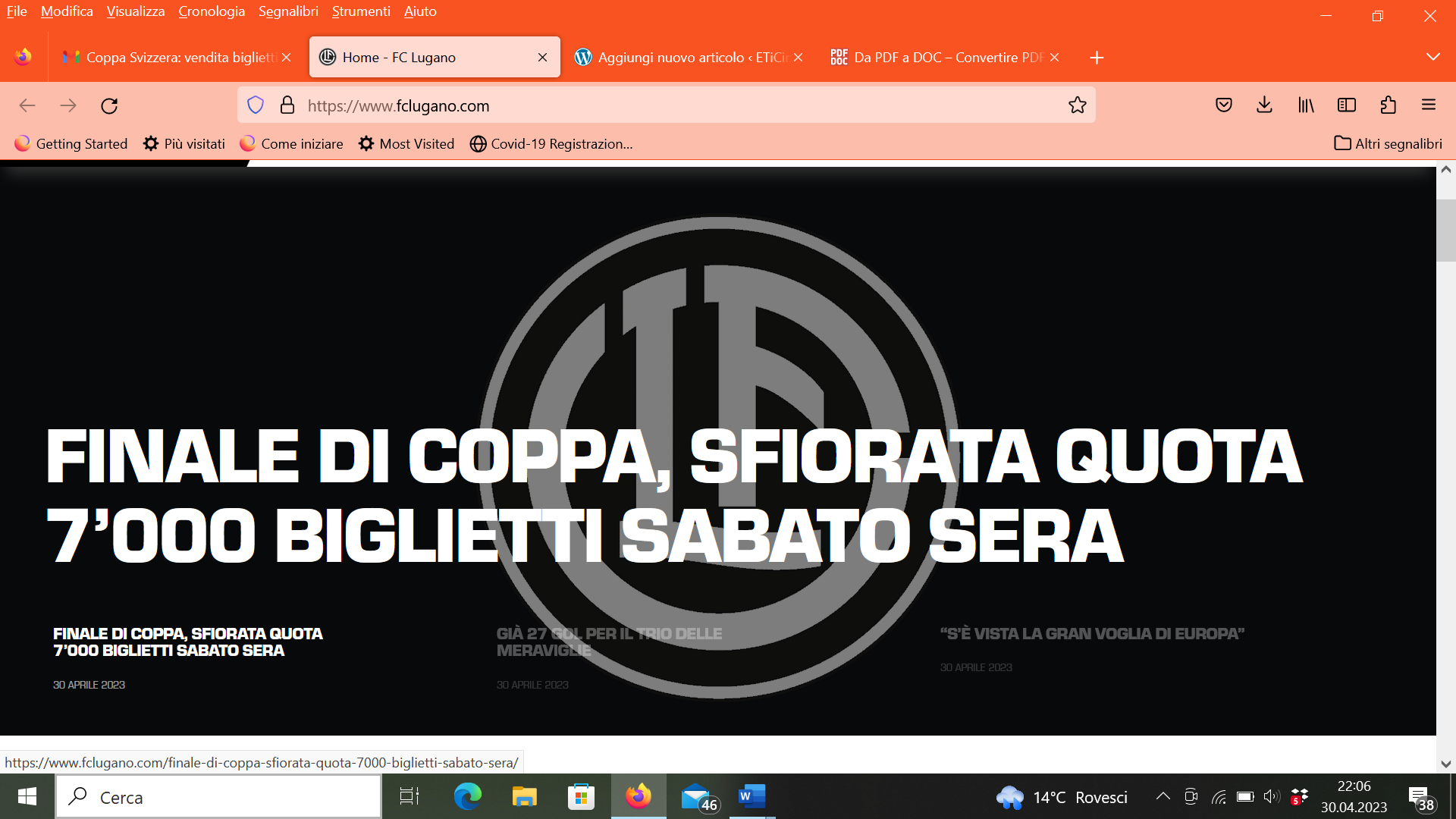Viewport: 1456px width, 819px height.
Task: Click scrollbar up arrow
Action: point(1446,170)
